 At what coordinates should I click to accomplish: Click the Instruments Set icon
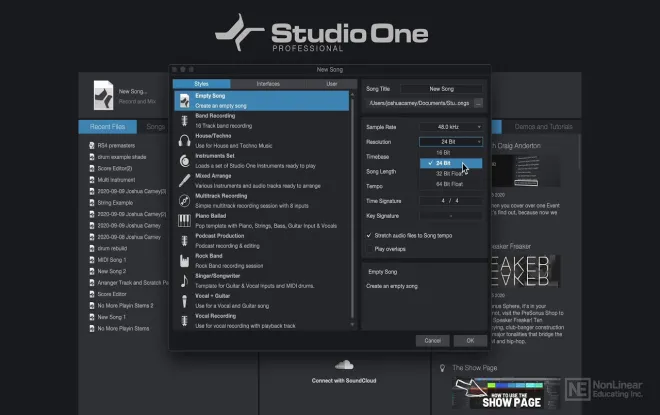pos(184,161)
